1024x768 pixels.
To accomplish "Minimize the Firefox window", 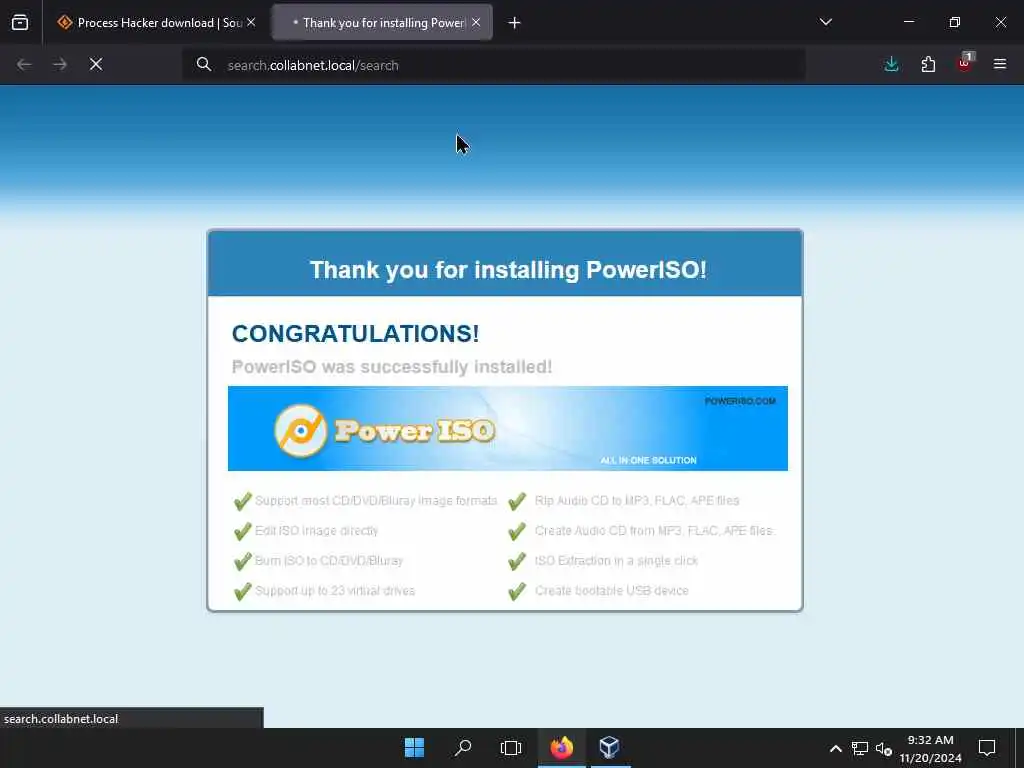I will click(x=909, y=22).
